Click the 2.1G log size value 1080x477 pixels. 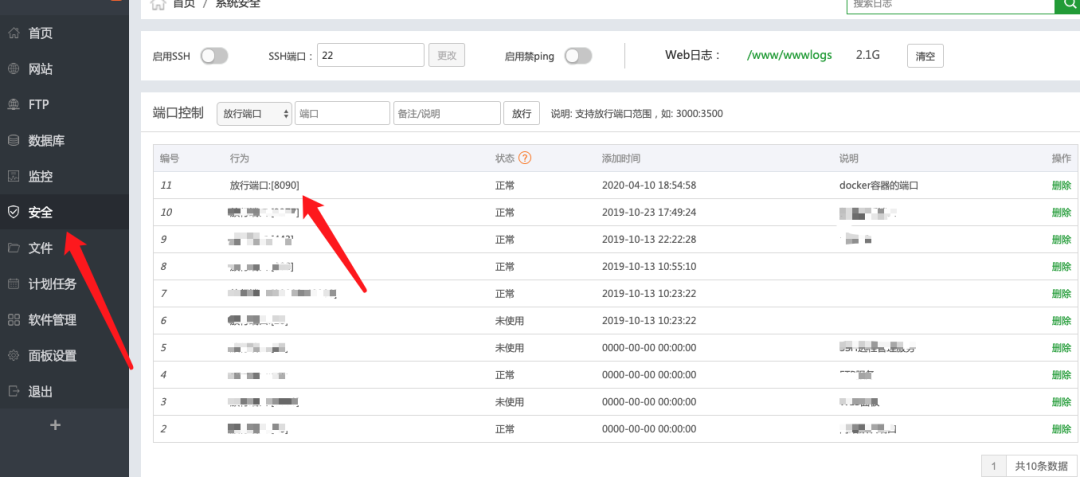[x=868, y=55]
